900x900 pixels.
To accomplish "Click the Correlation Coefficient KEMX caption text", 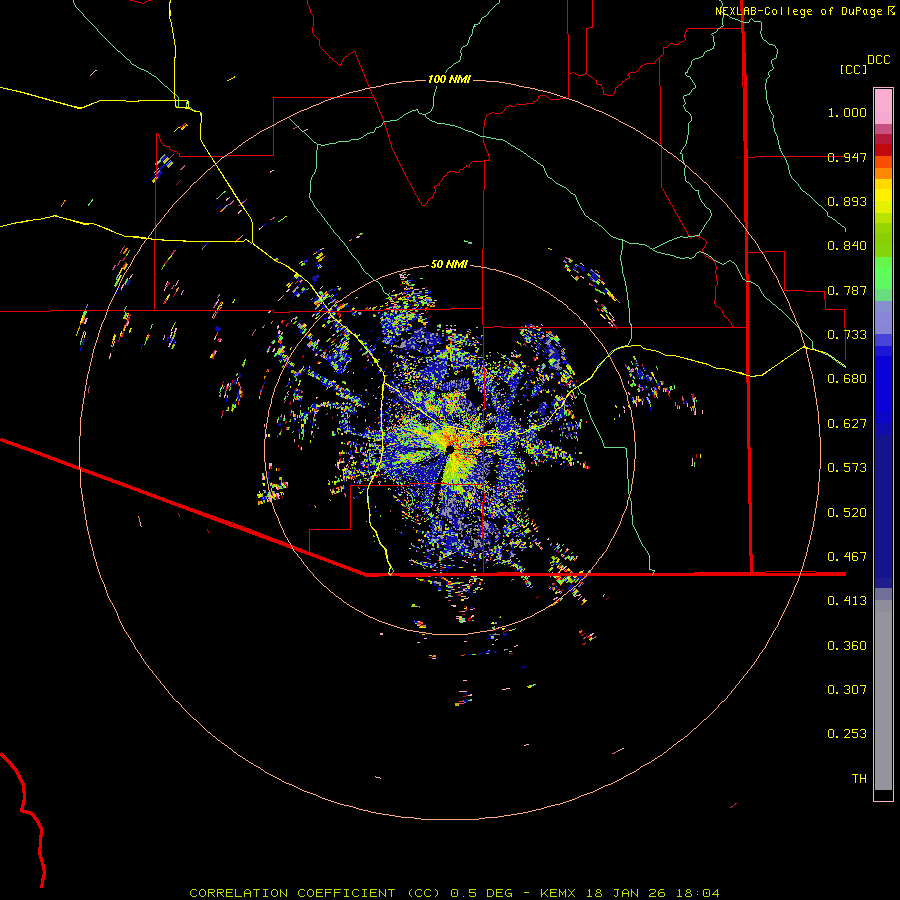I will [454, 893].
